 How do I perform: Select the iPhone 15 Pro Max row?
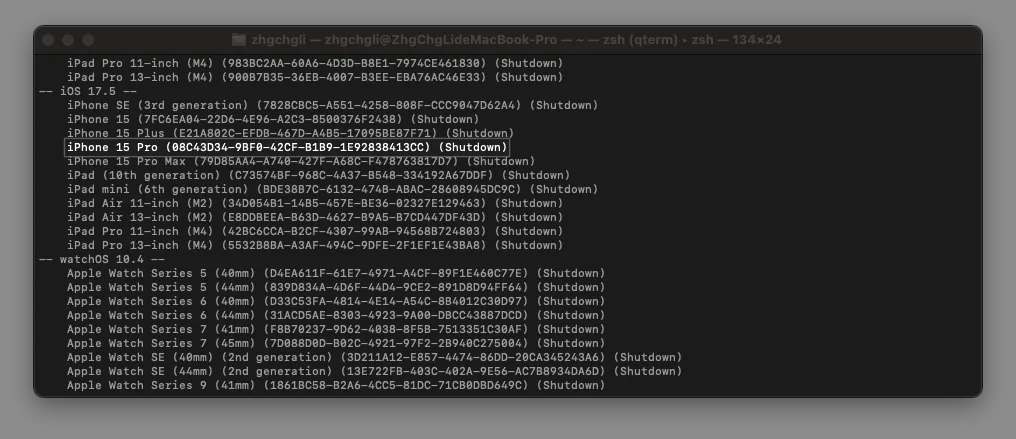pos(300,161)
